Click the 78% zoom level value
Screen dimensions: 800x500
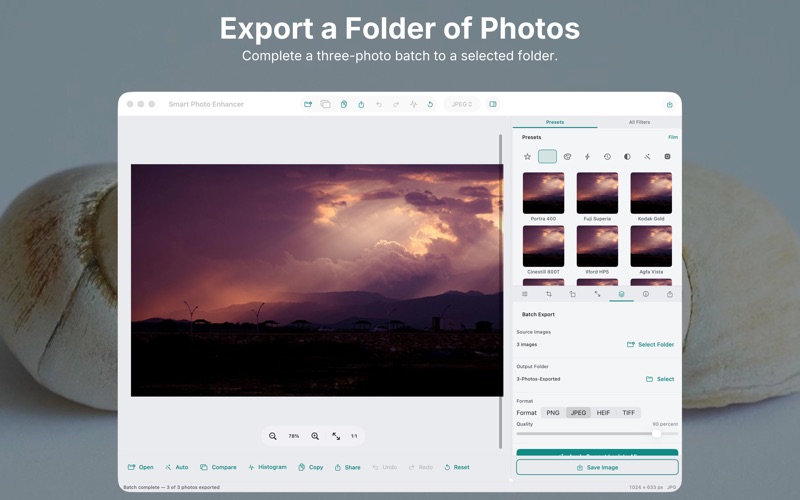tap(294, 436)
